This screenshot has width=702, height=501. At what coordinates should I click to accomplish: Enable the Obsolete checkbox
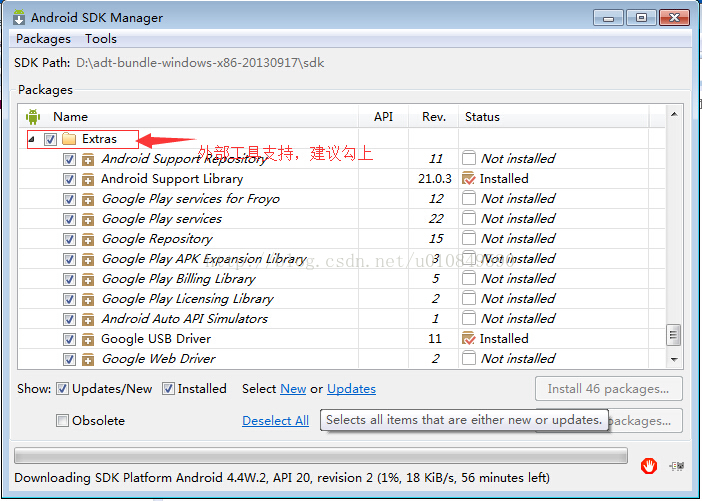(x=62, y=421)
